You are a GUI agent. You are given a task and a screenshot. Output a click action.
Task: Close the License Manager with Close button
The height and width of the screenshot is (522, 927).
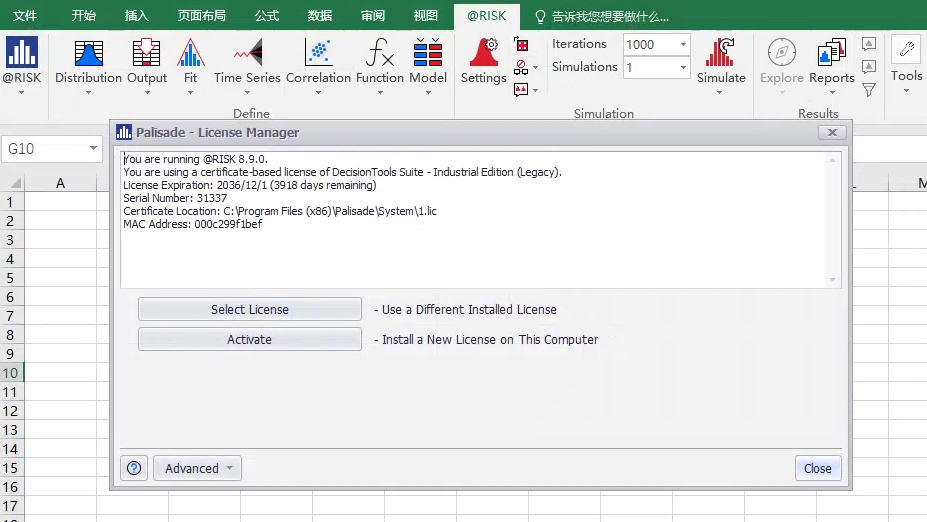click(818, 468)
